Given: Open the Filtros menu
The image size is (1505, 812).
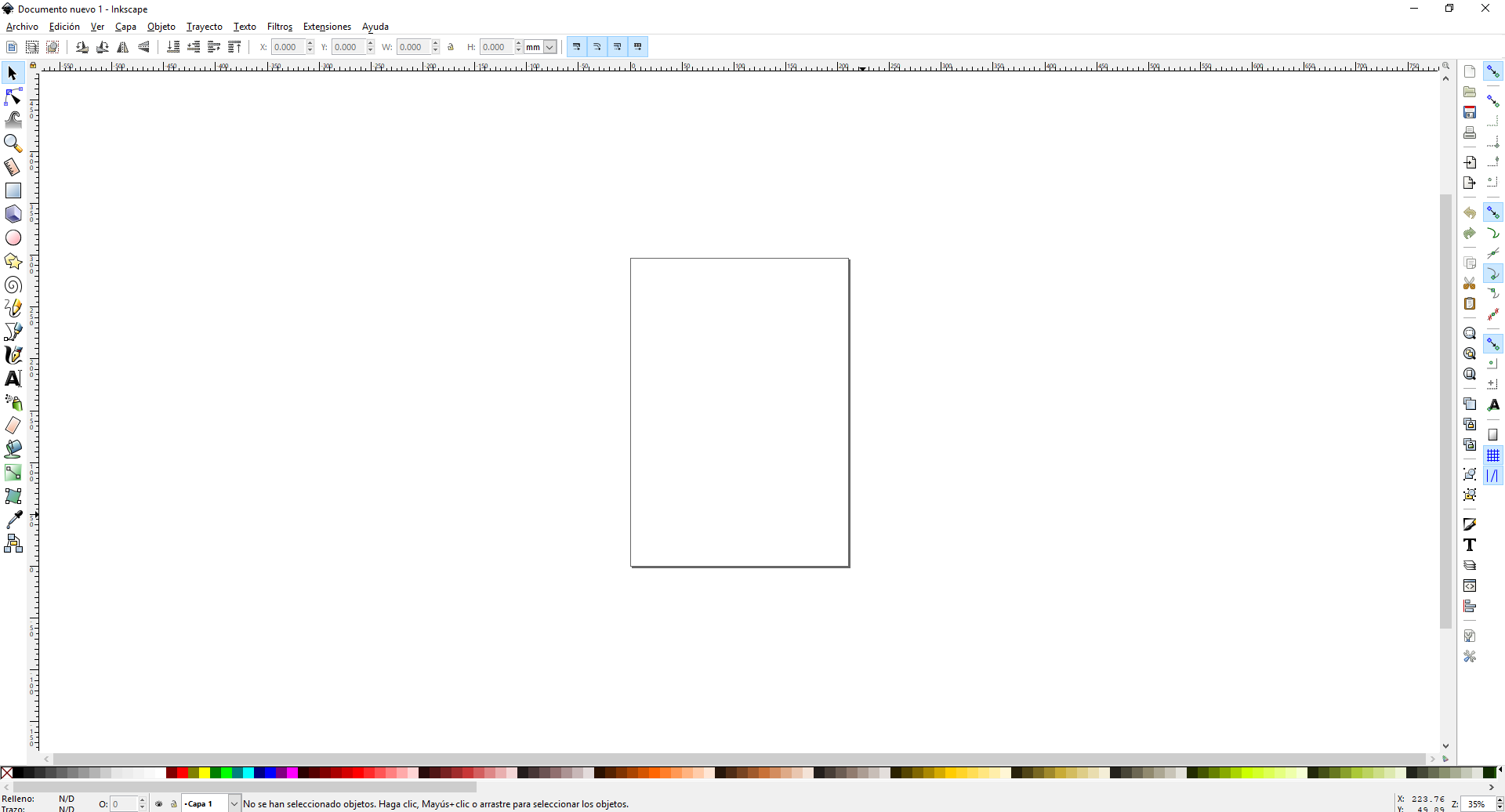Looking at the screenshot, I should 280,27.
